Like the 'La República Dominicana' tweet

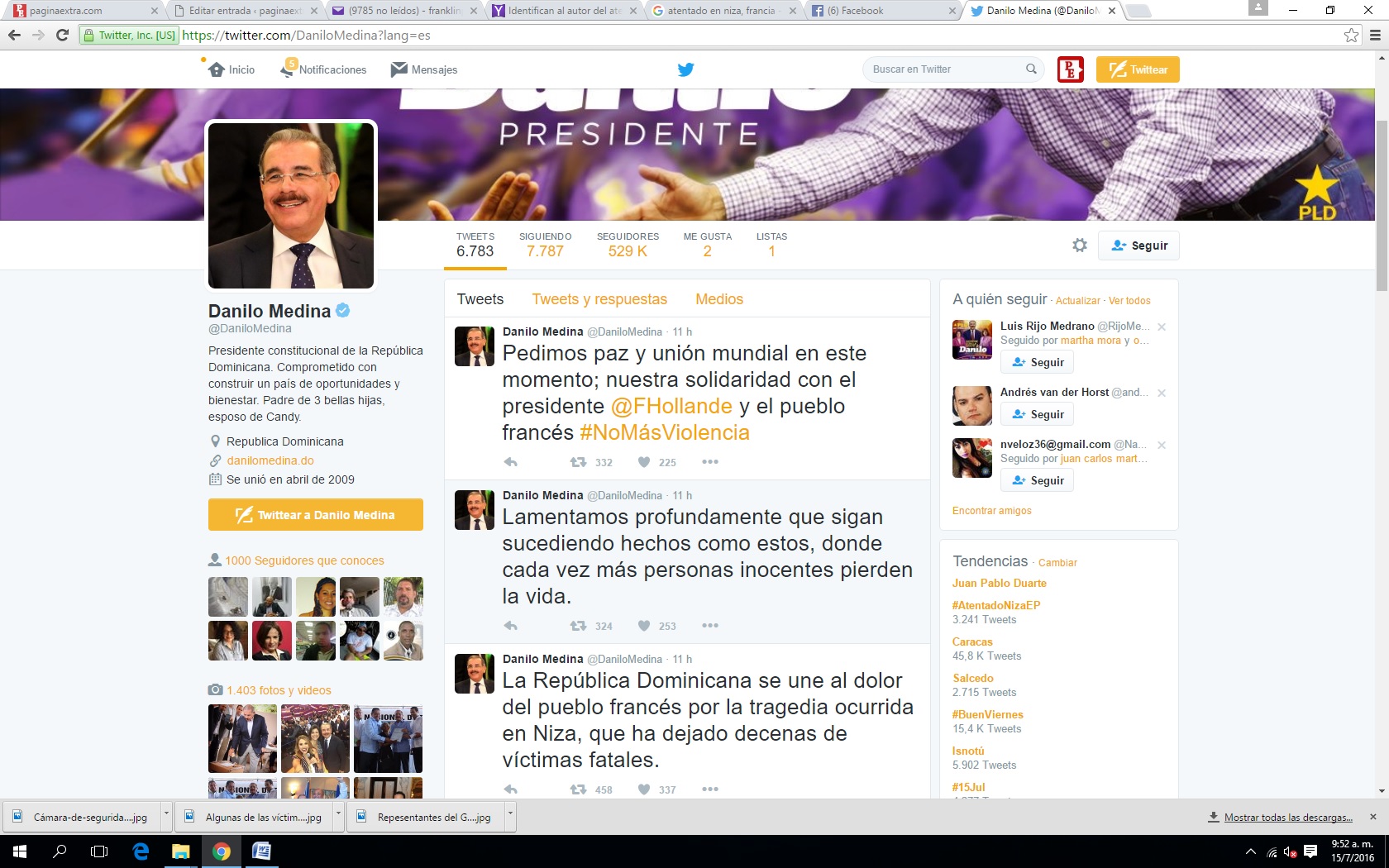point(644,789)
